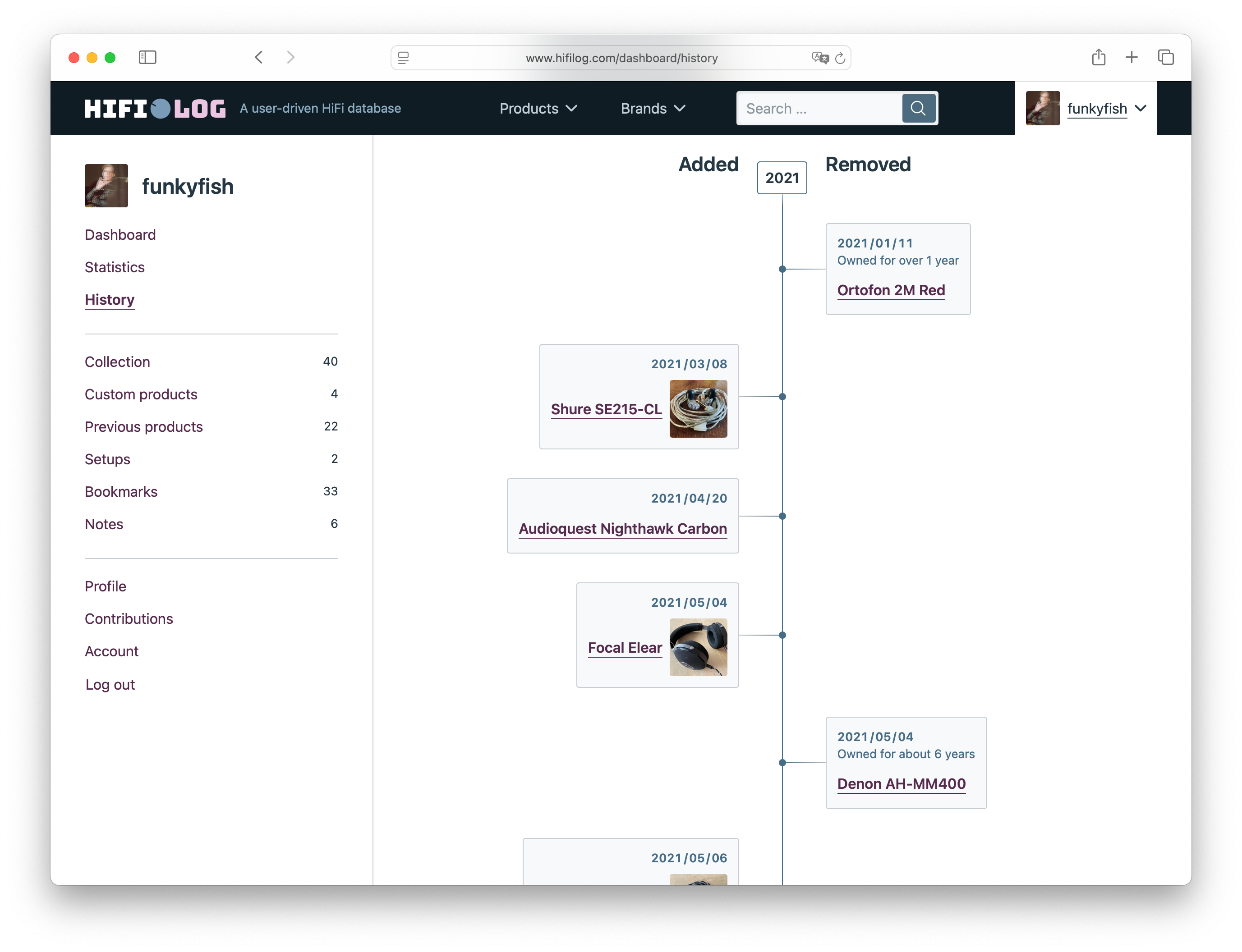
Task: Click the magnifier search button
Action: [918, 108]
